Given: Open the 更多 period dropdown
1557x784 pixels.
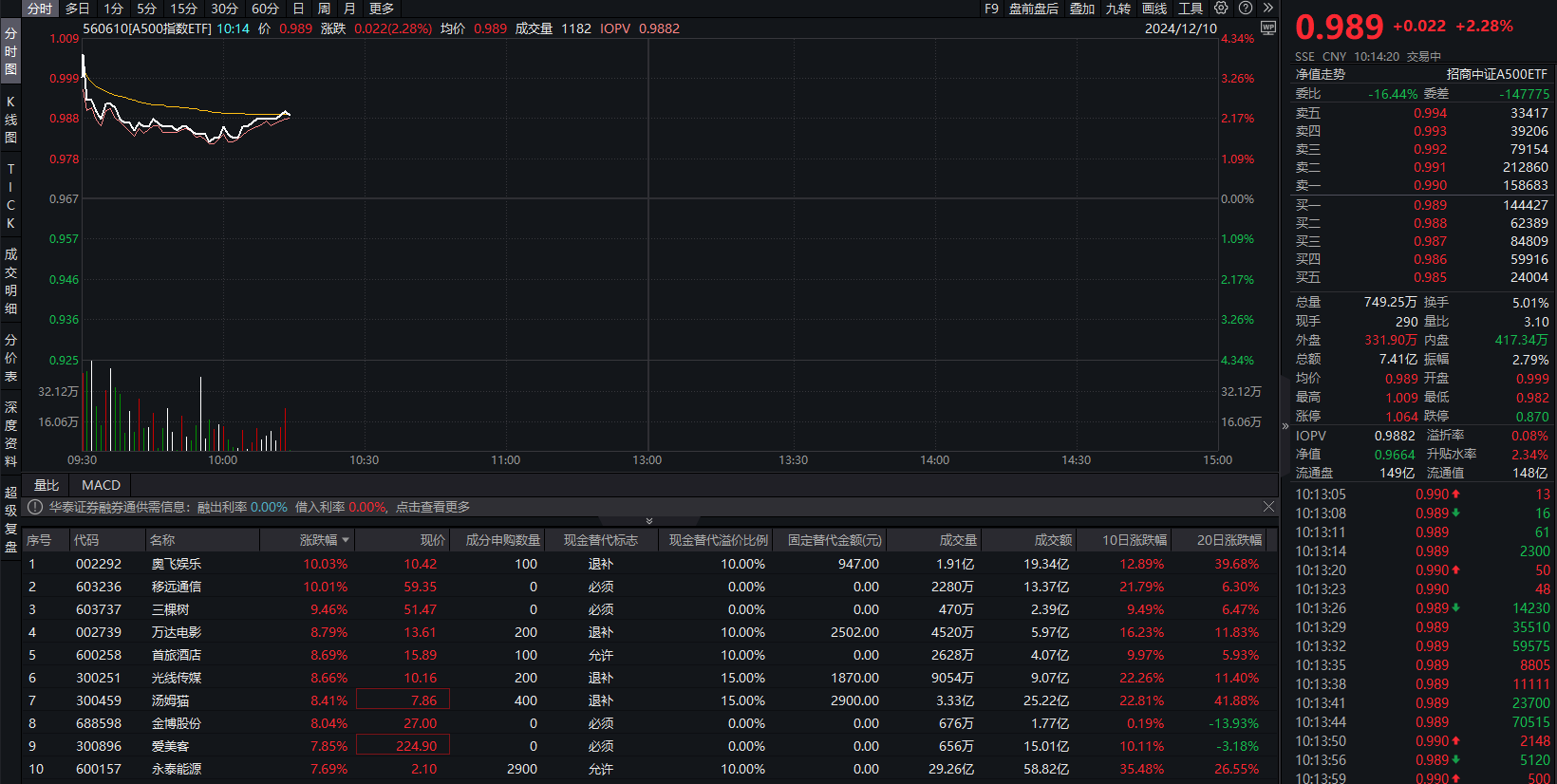Looking at the screenshot, I should (382, 9).
